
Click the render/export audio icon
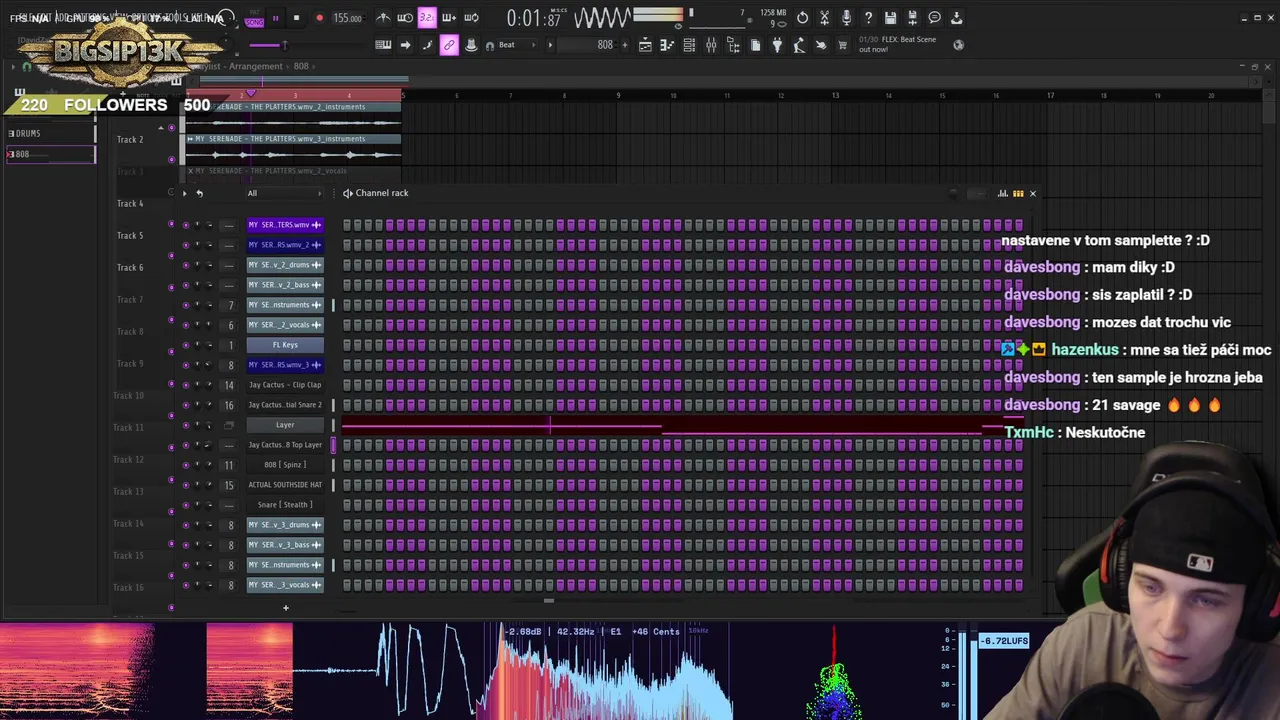pyautogui.click(x=912, y=18)
